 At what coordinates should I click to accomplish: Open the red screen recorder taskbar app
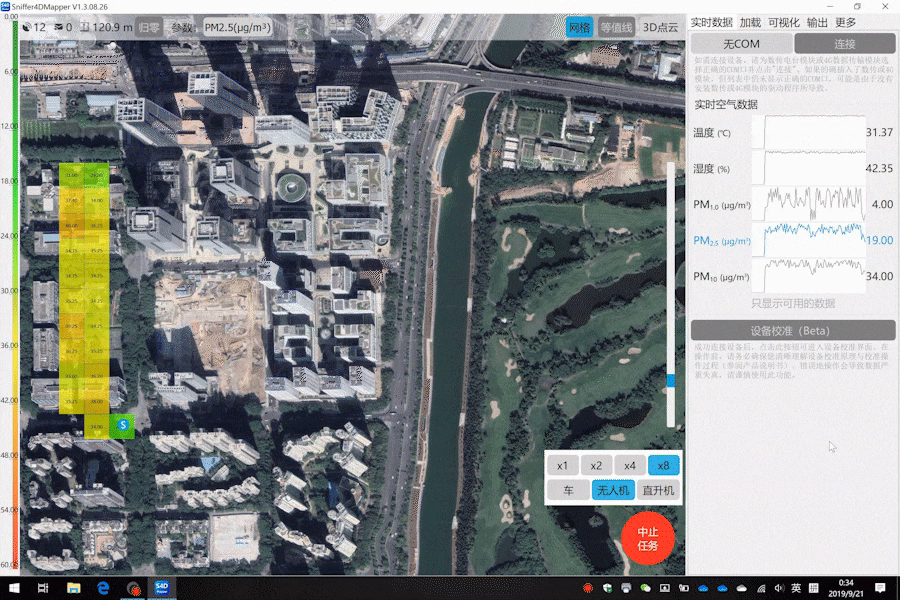[x=133, y=589]
